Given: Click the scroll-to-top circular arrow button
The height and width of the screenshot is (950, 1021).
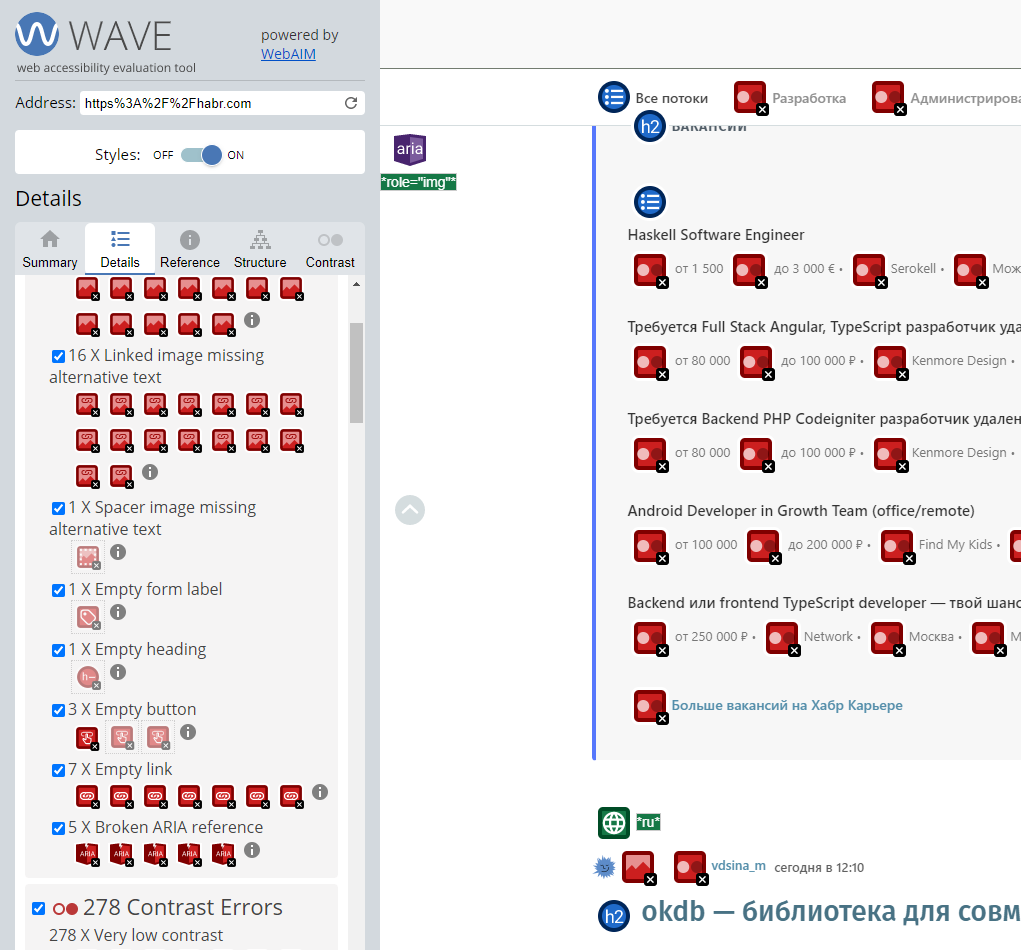Looking at the screenshot, I should tap(410, 510).
